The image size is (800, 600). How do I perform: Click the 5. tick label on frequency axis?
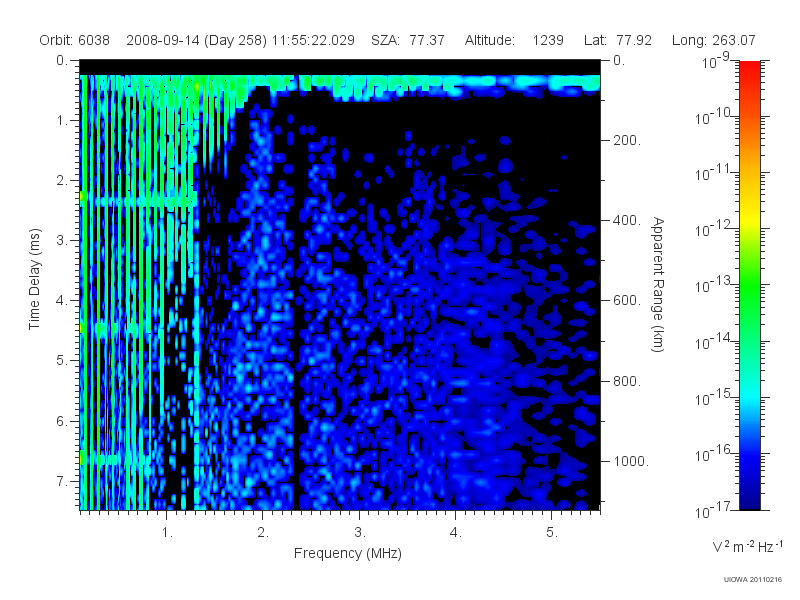552,533
